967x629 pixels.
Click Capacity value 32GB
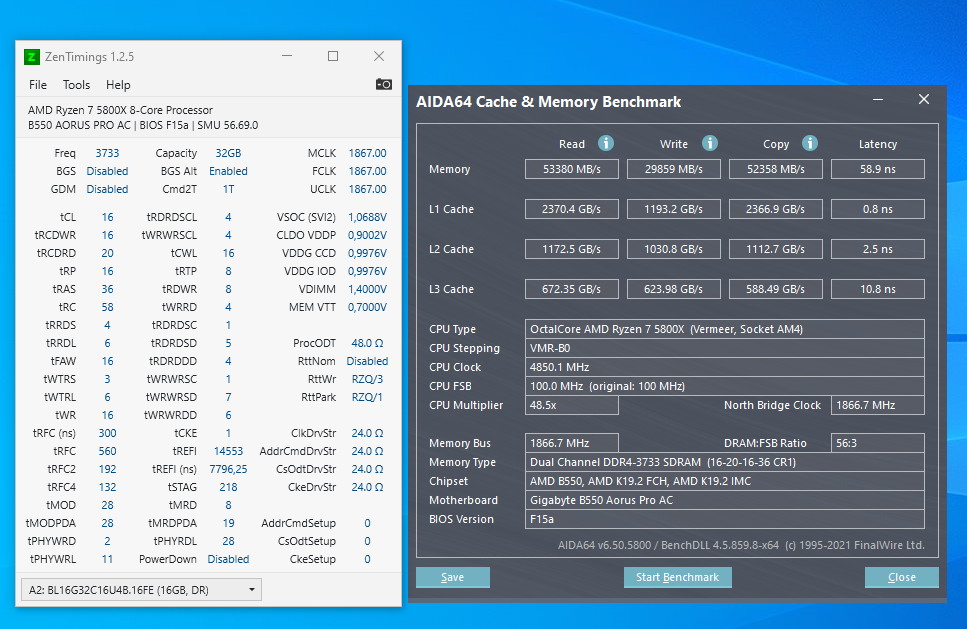(x=228, y=153)
